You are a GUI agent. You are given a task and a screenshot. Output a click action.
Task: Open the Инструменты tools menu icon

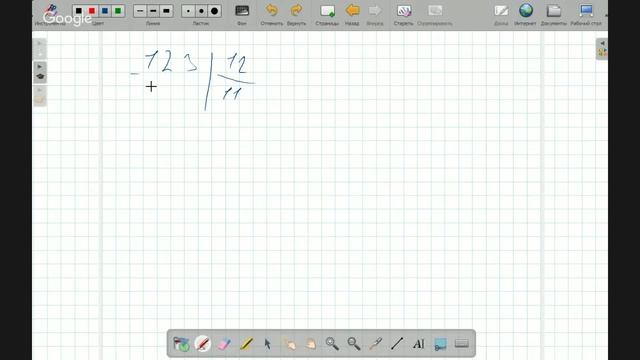click(x=51, y=11)
